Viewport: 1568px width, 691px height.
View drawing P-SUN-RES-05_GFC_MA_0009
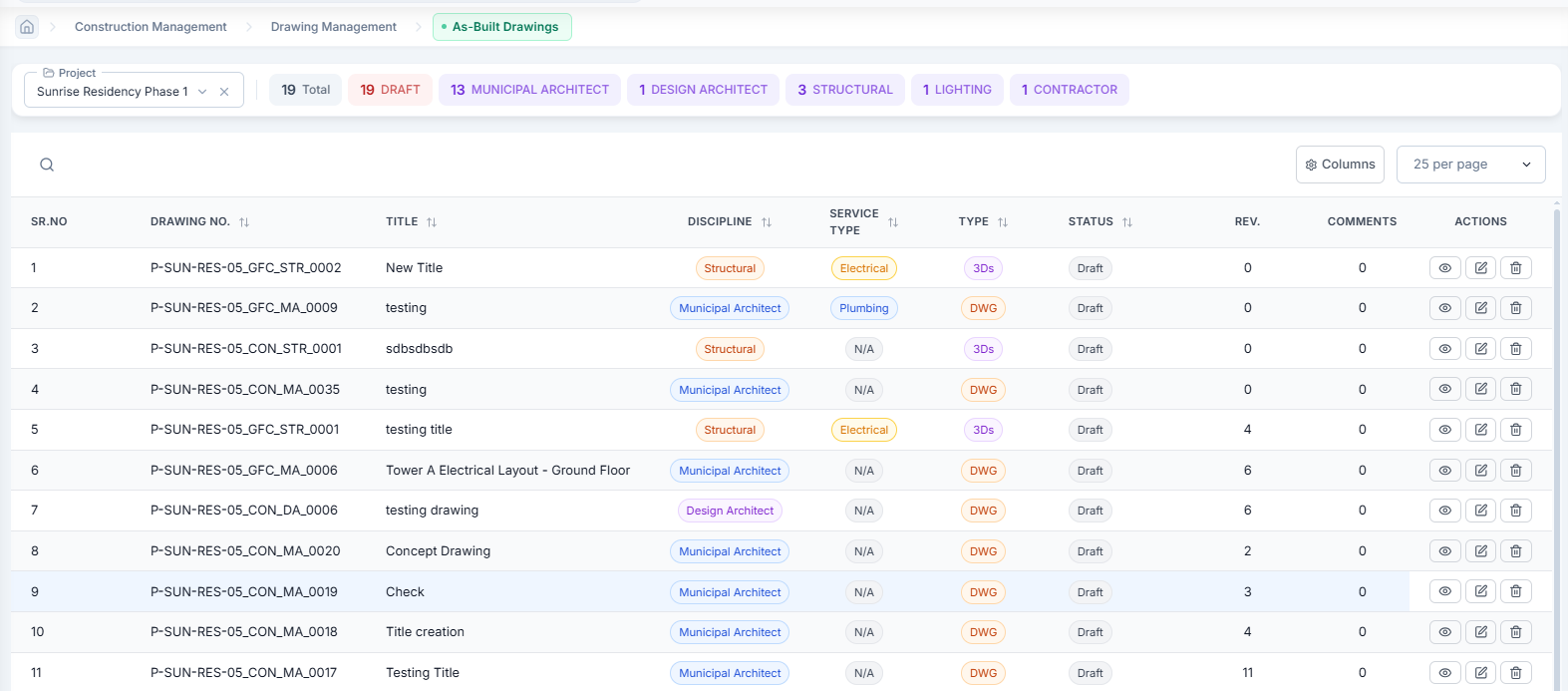[x=1445, y=308]
